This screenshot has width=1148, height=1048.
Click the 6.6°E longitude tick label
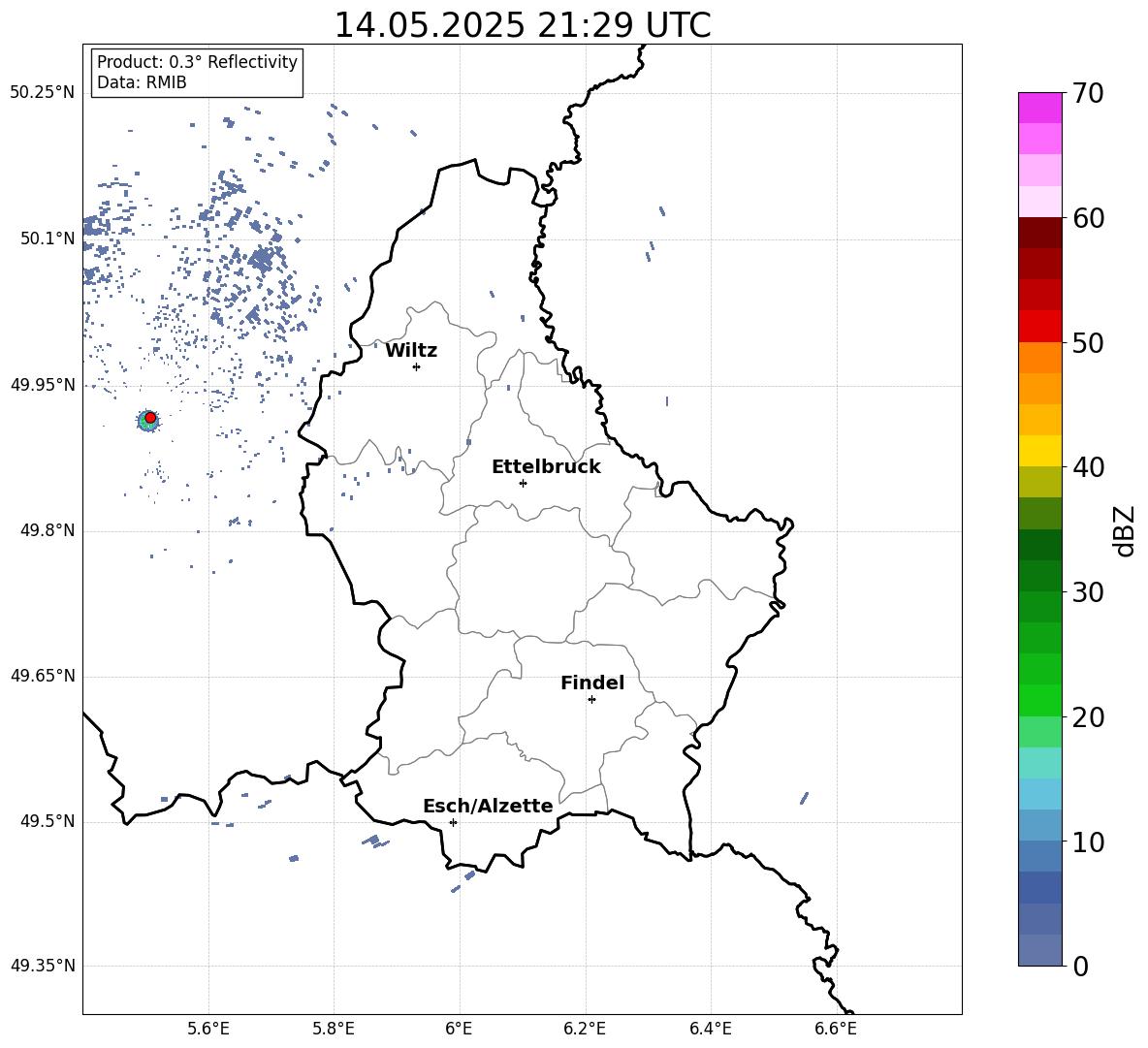(x=836, y=1029)
